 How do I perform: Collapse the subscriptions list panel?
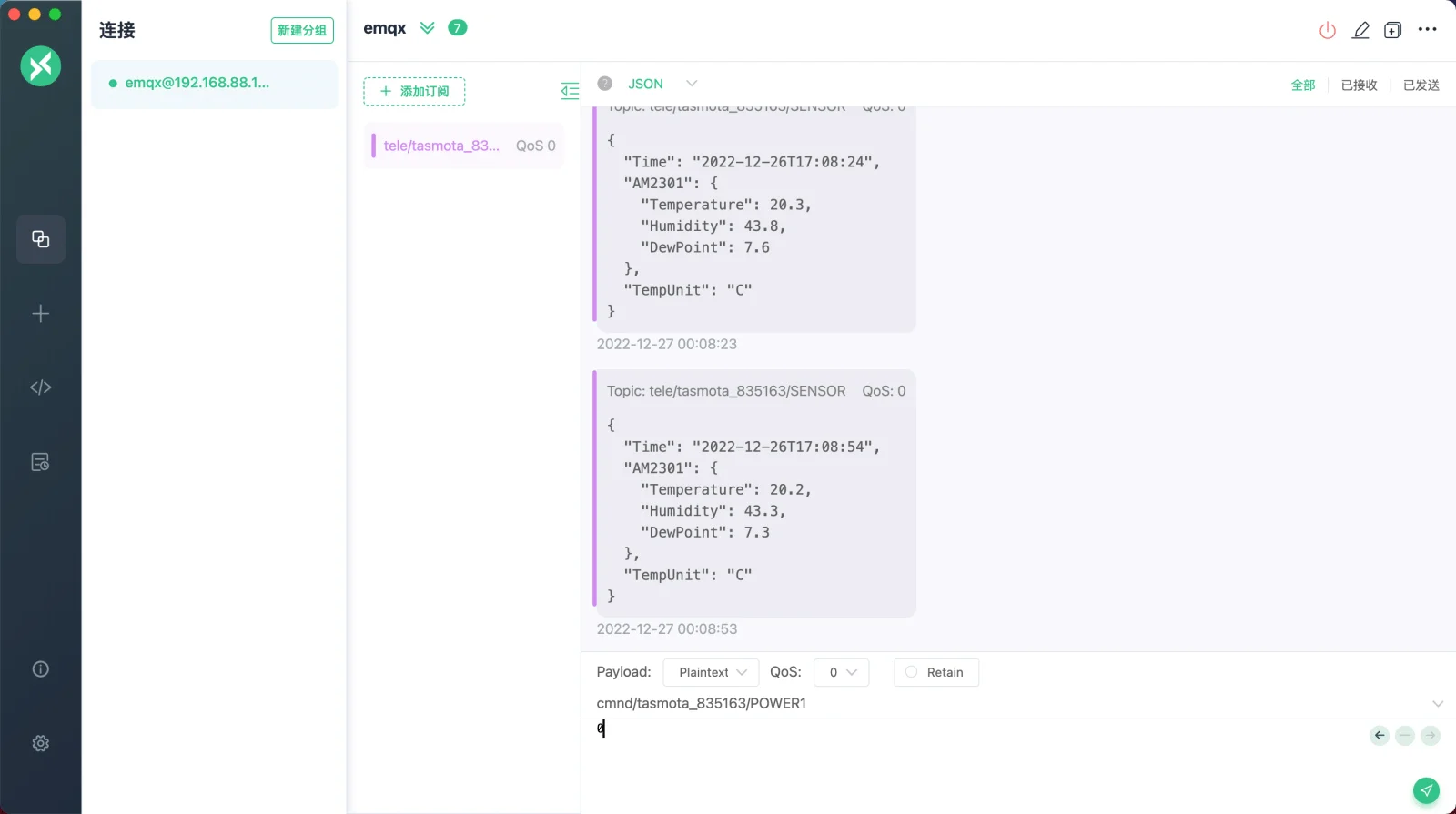[x=570, y=91]
